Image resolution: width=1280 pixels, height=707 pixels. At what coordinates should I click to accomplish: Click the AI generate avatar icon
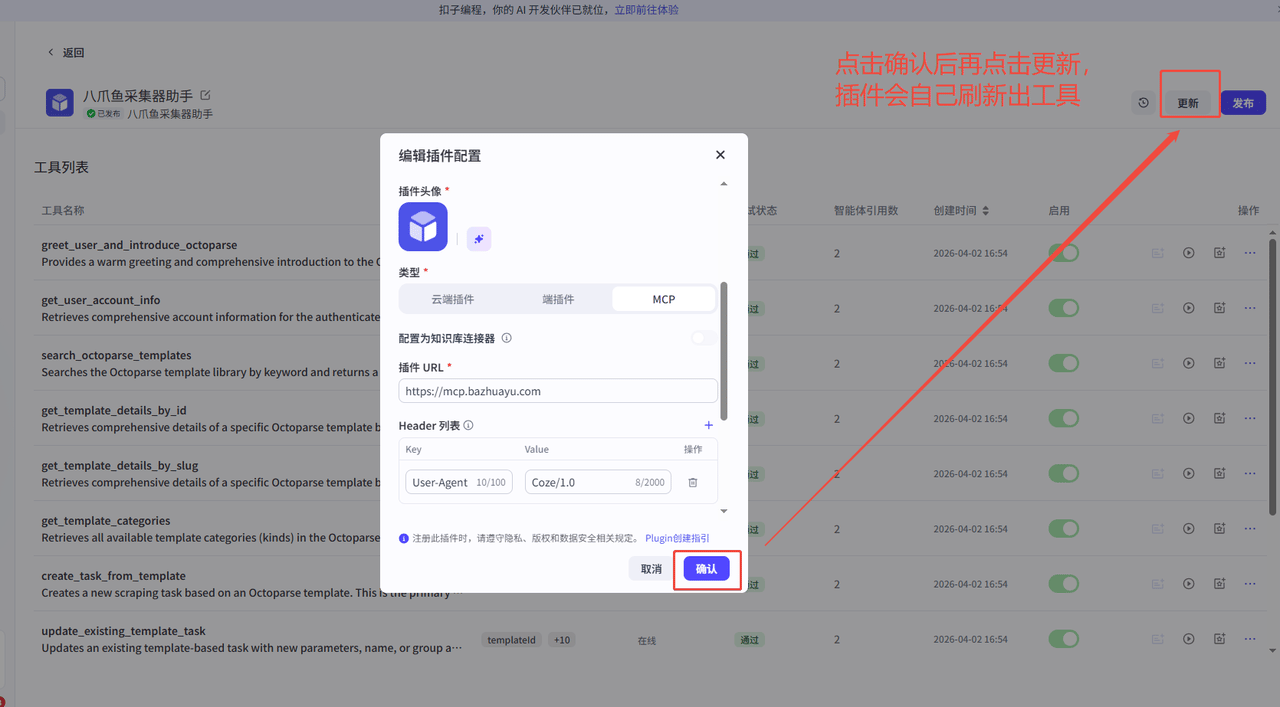(479, 239)
